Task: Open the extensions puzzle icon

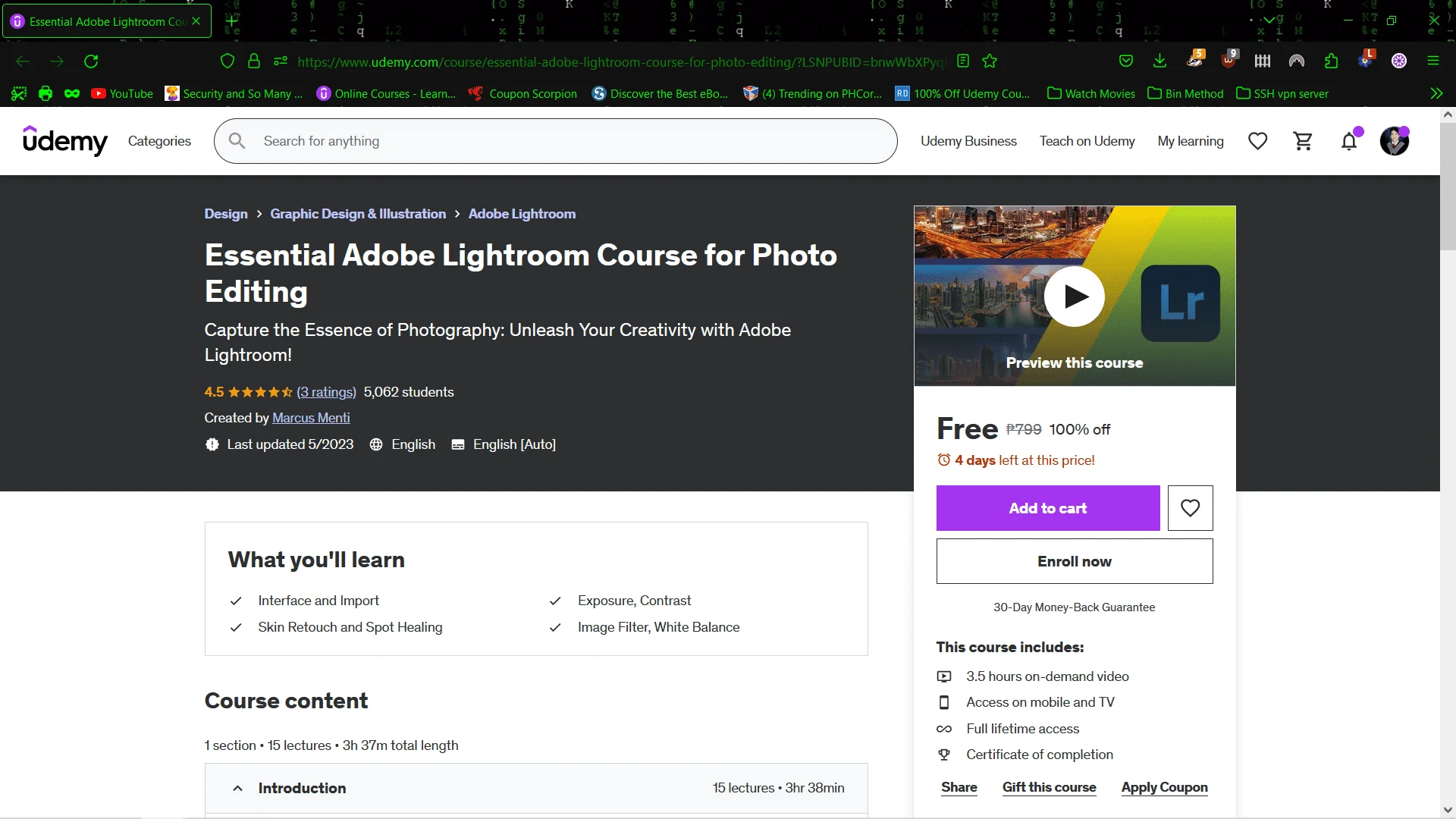Action: tap(1331, 61)
